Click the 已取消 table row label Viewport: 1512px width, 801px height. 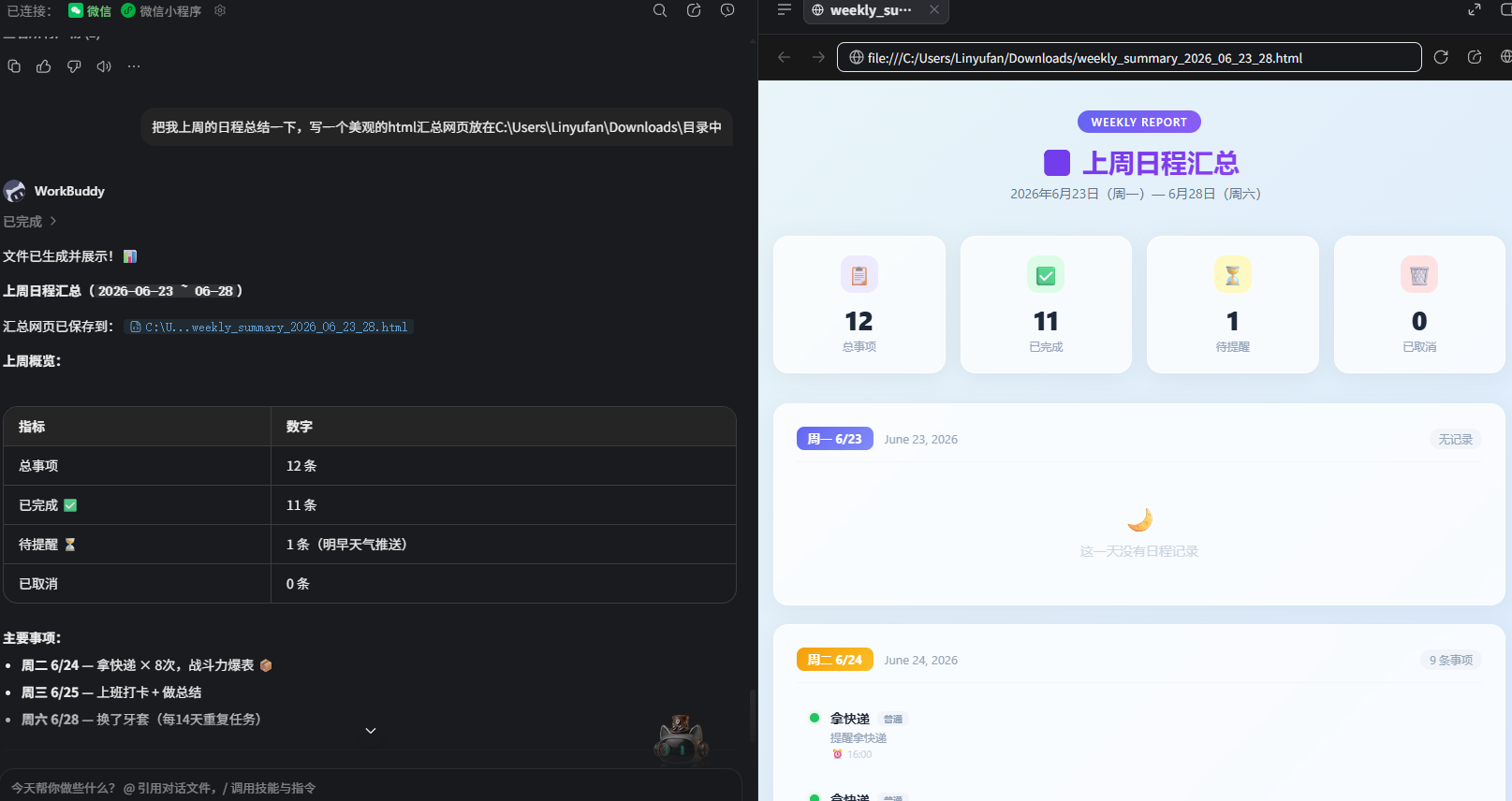[38, 584]
